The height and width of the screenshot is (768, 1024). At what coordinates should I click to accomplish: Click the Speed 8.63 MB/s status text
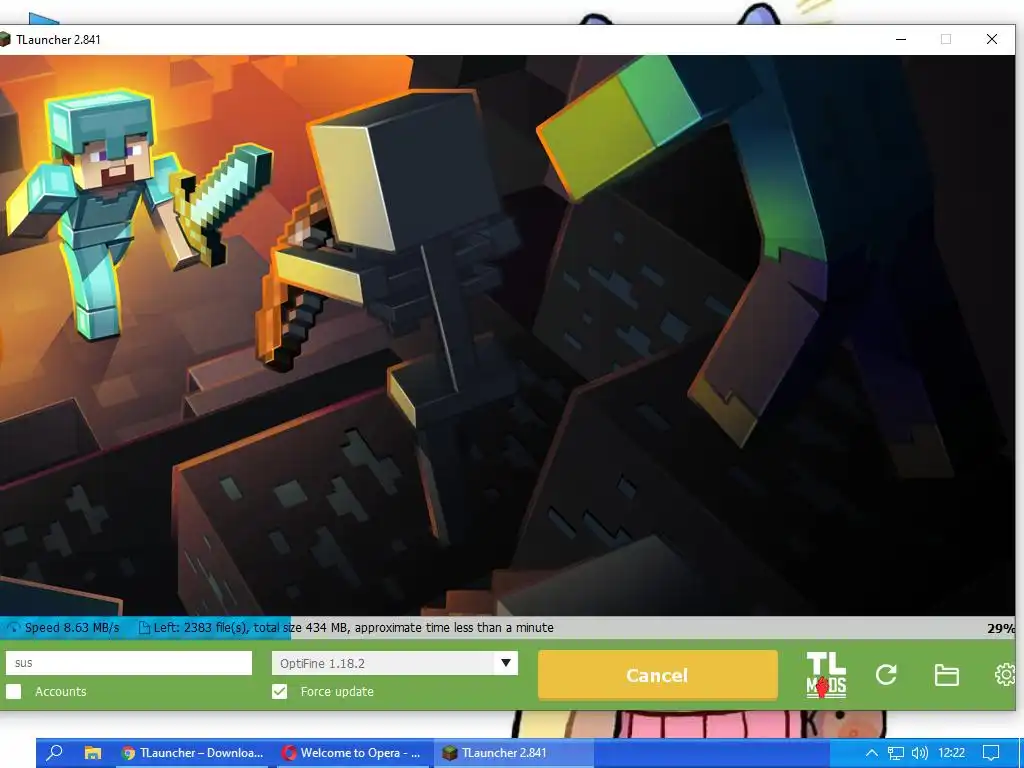coord(72,628)
